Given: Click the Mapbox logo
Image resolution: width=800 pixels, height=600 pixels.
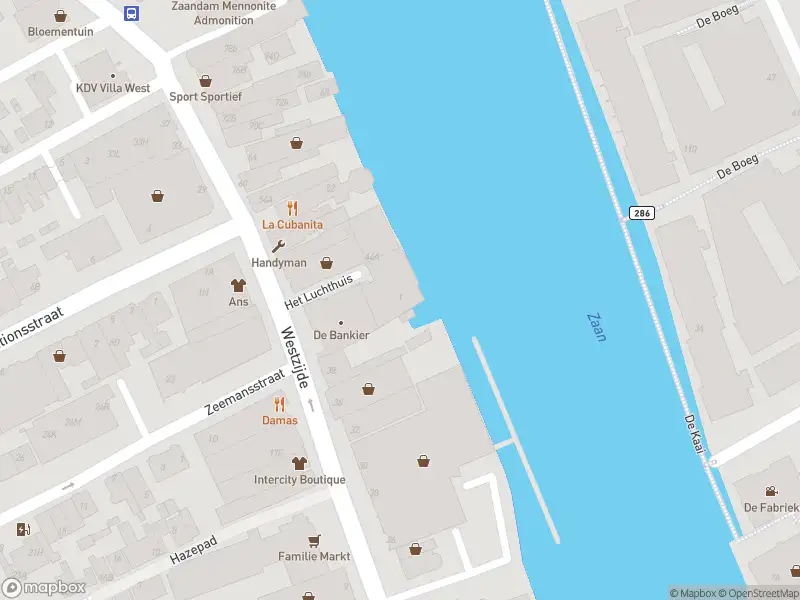Looking at the screenshot, I should tap(43, 588).
